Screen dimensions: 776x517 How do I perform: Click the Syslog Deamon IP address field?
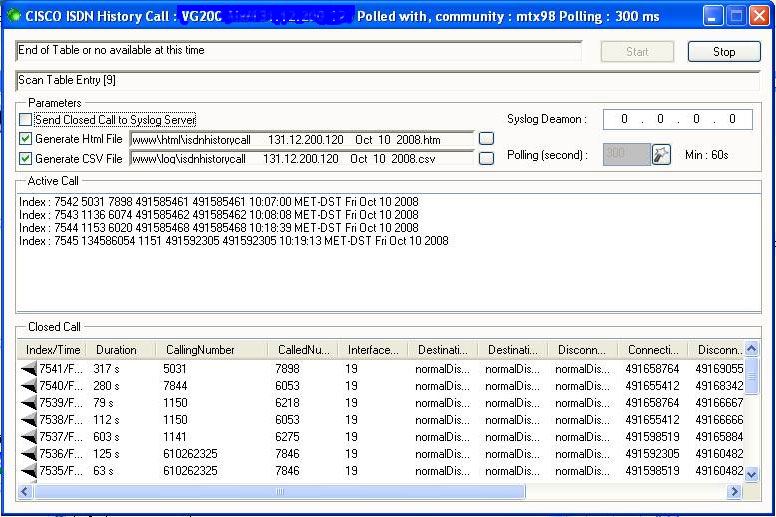678,119
